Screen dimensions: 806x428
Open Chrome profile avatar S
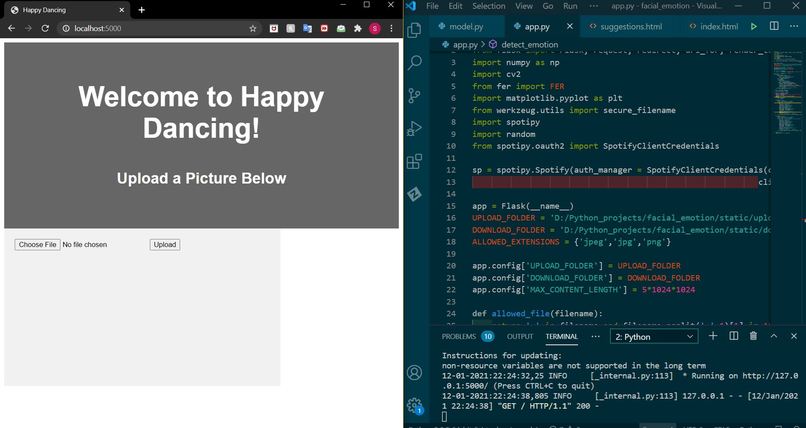pos(375,29)
